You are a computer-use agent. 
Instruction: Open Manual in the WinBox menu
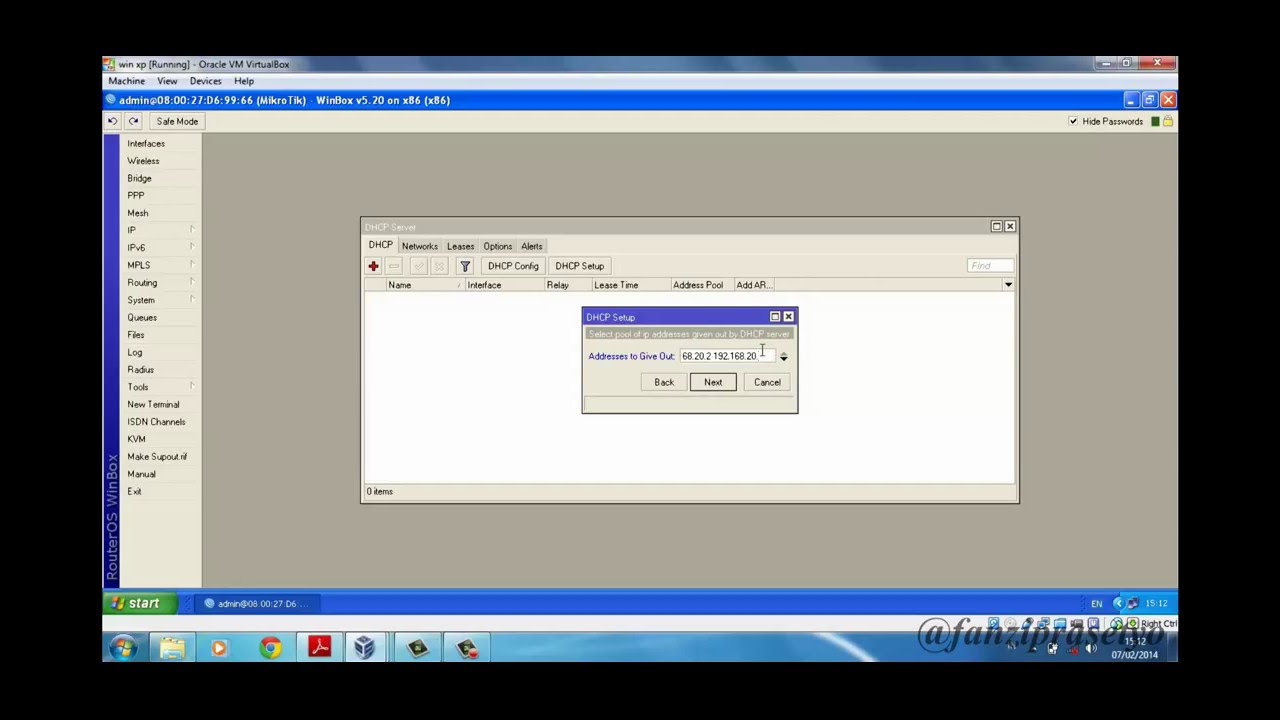(x=141, y=474)
